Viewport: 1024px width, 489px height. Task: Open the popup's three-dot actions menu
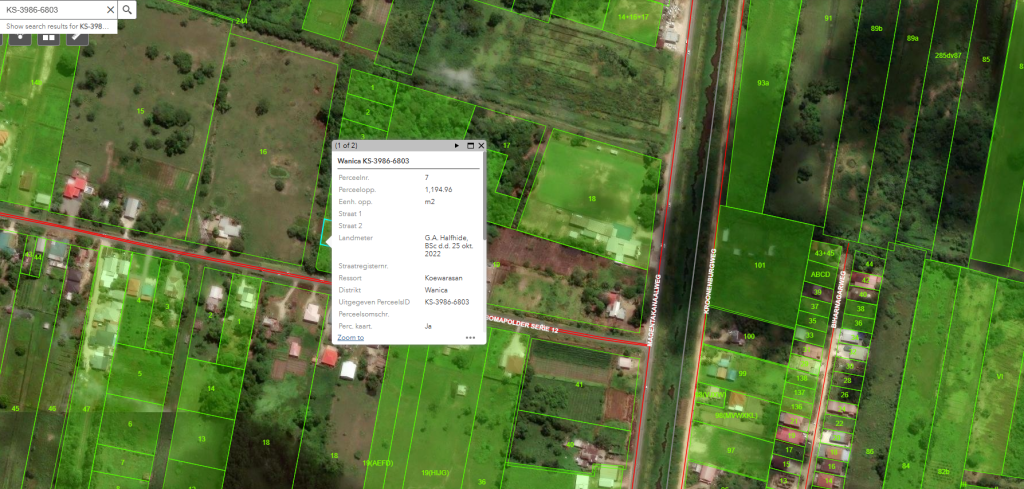(470, 338)
